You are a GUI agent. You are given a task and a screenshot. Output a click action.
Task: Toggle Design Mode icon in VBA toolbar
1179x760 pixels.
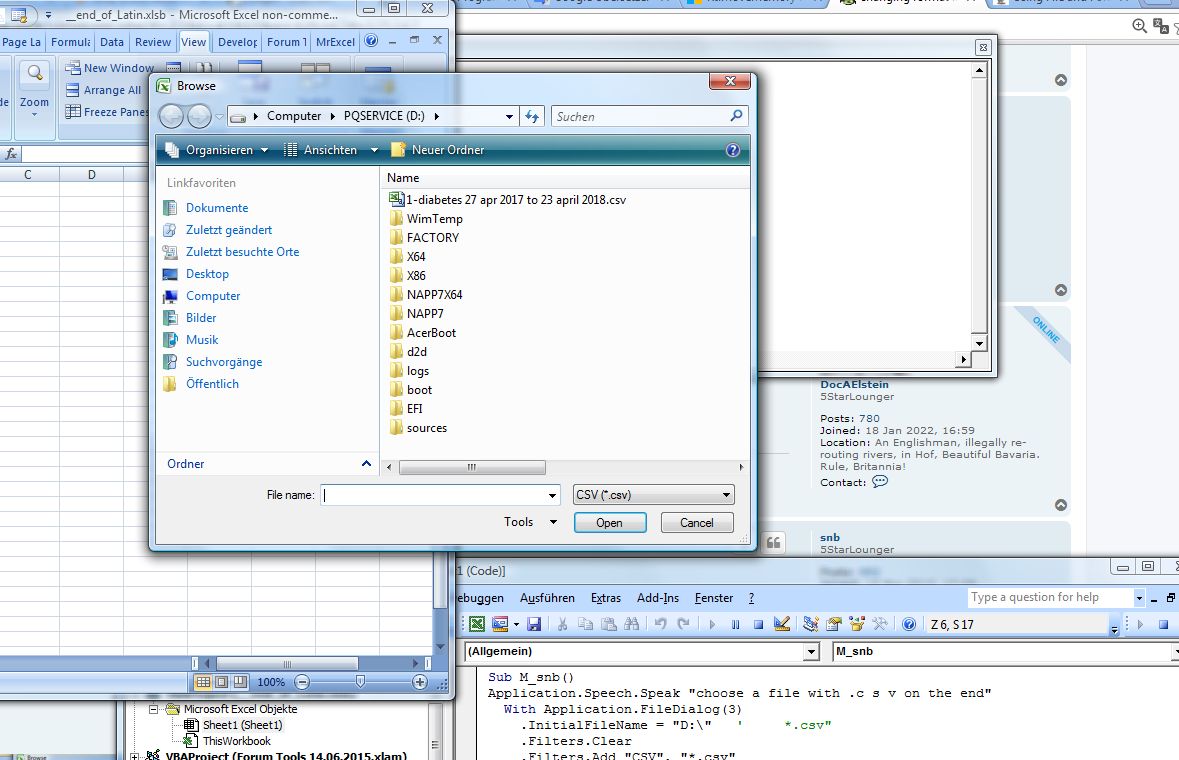[781, 624]
